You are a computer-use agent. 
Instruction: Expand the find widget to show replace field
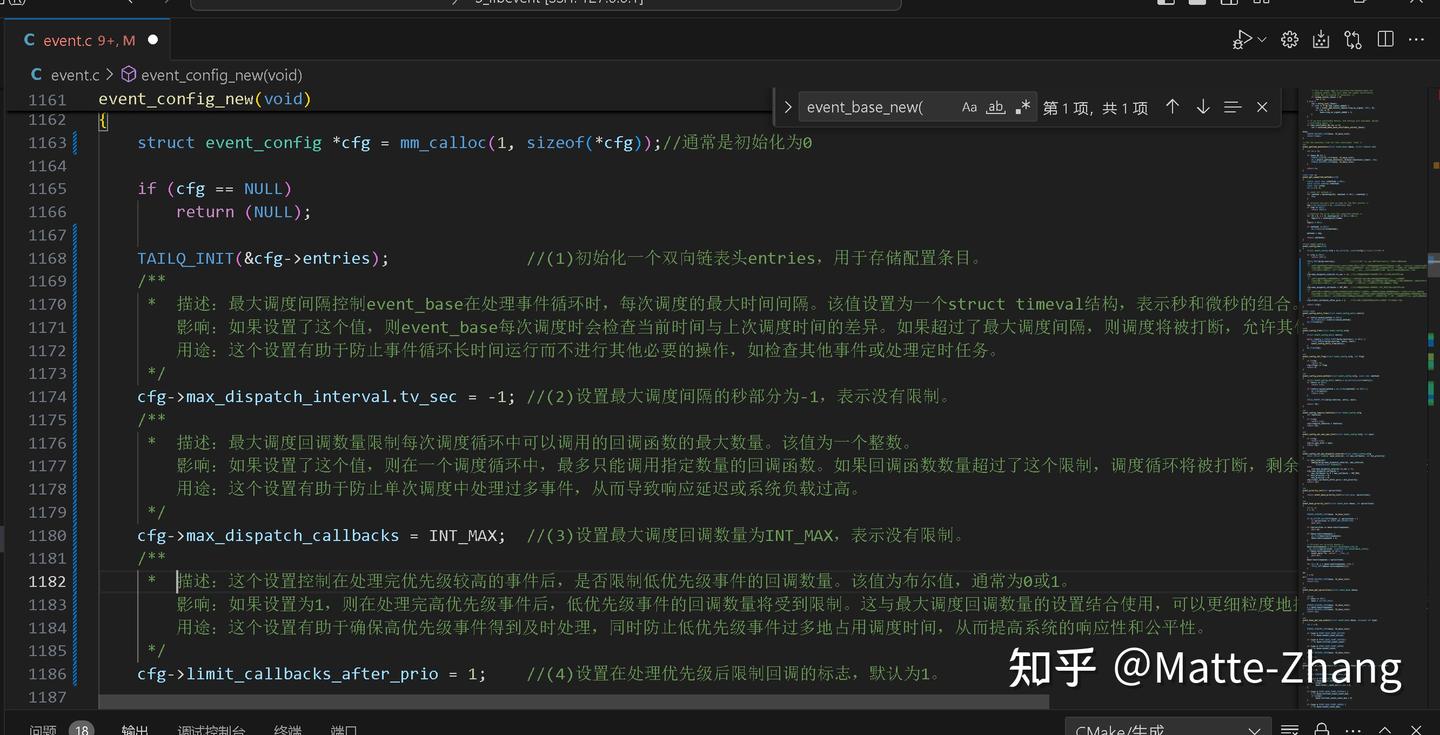point(788,106)
